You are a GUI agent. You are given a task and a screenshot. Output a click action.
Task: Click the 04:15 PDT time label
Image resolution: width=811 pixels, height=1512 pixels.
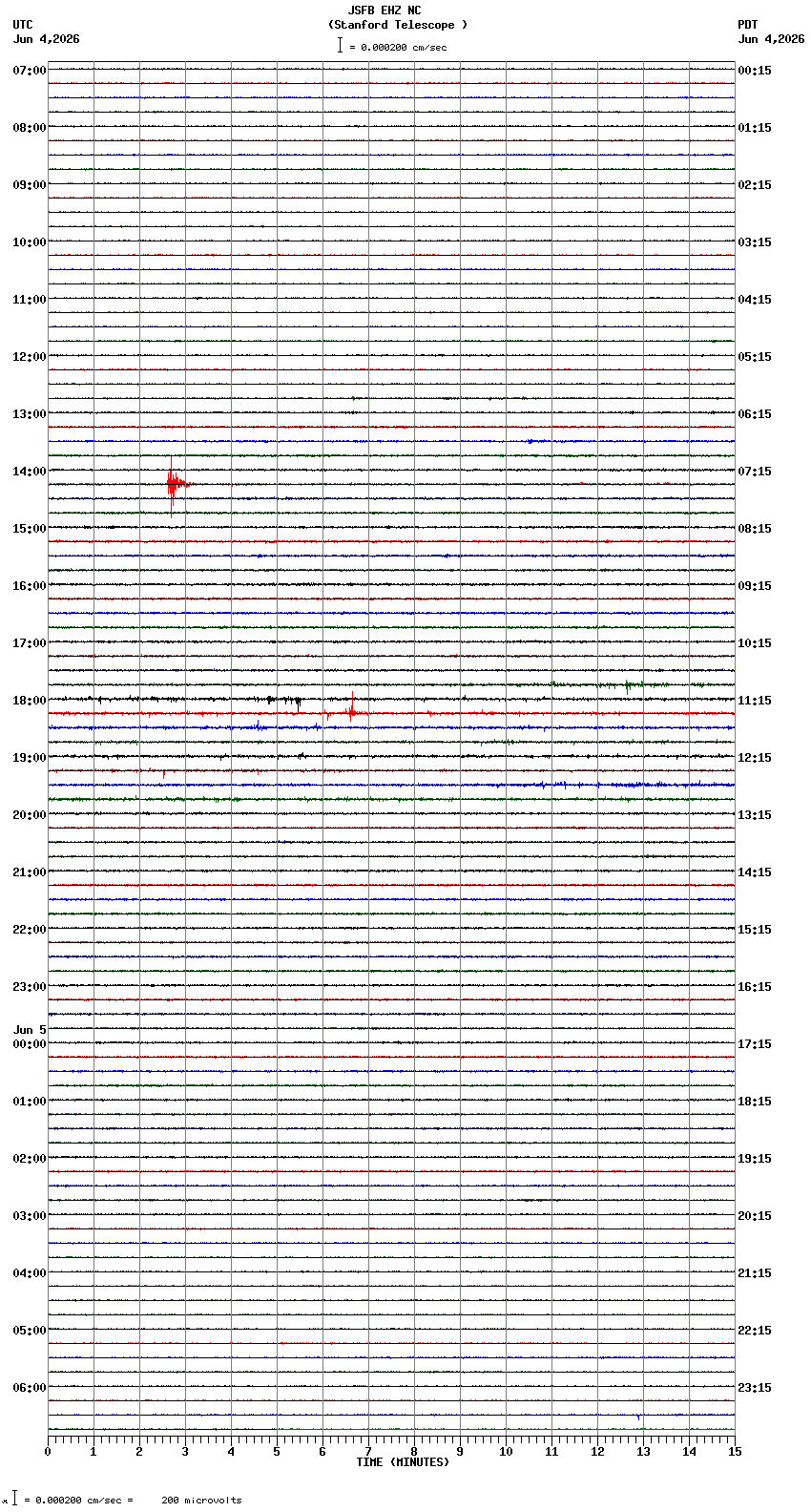(x=755, y=300)
